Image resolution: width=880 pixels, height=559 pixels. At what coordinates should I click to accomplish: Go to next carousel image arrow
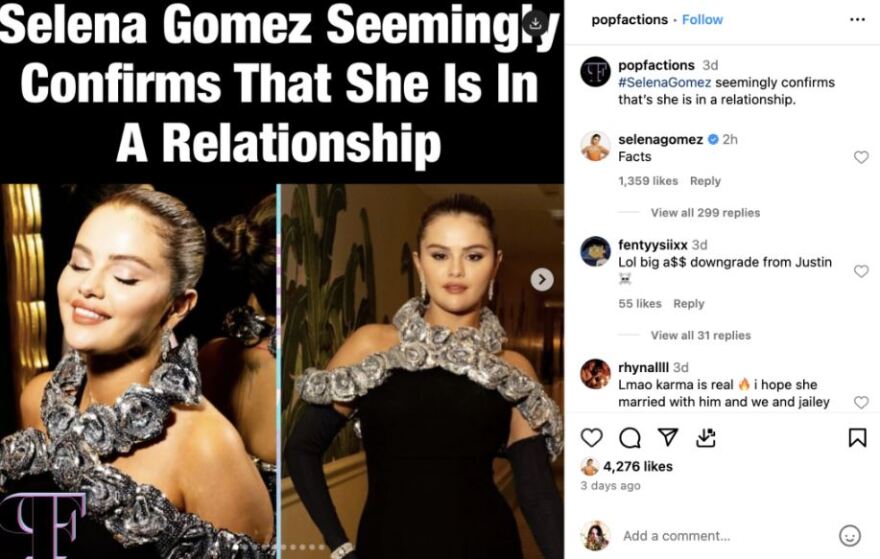click(541, 279)
